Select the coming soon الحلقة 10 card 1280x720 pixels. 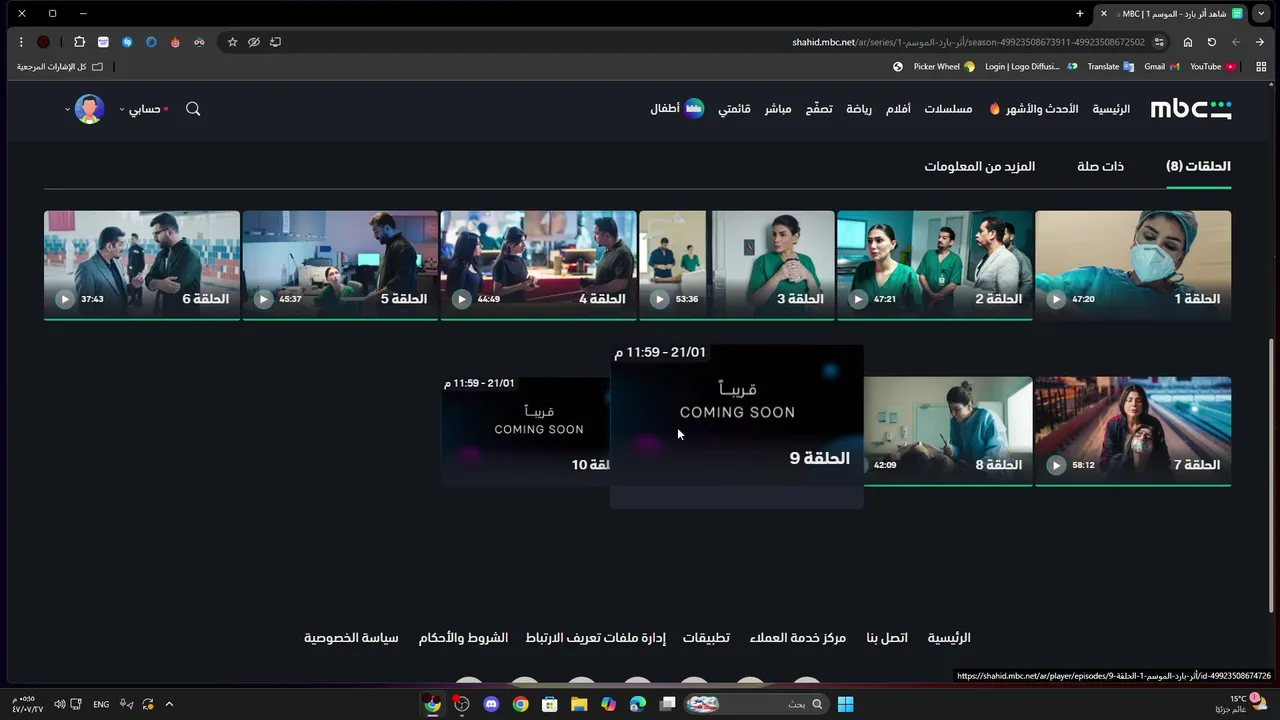point(526,431)
